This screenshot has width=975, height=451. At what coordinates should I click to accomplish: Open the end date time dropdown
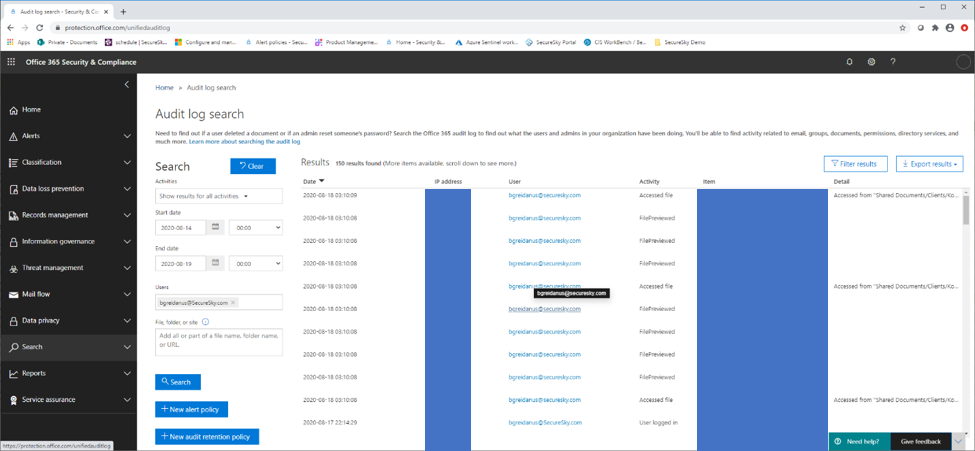click(x=256, y=264)
